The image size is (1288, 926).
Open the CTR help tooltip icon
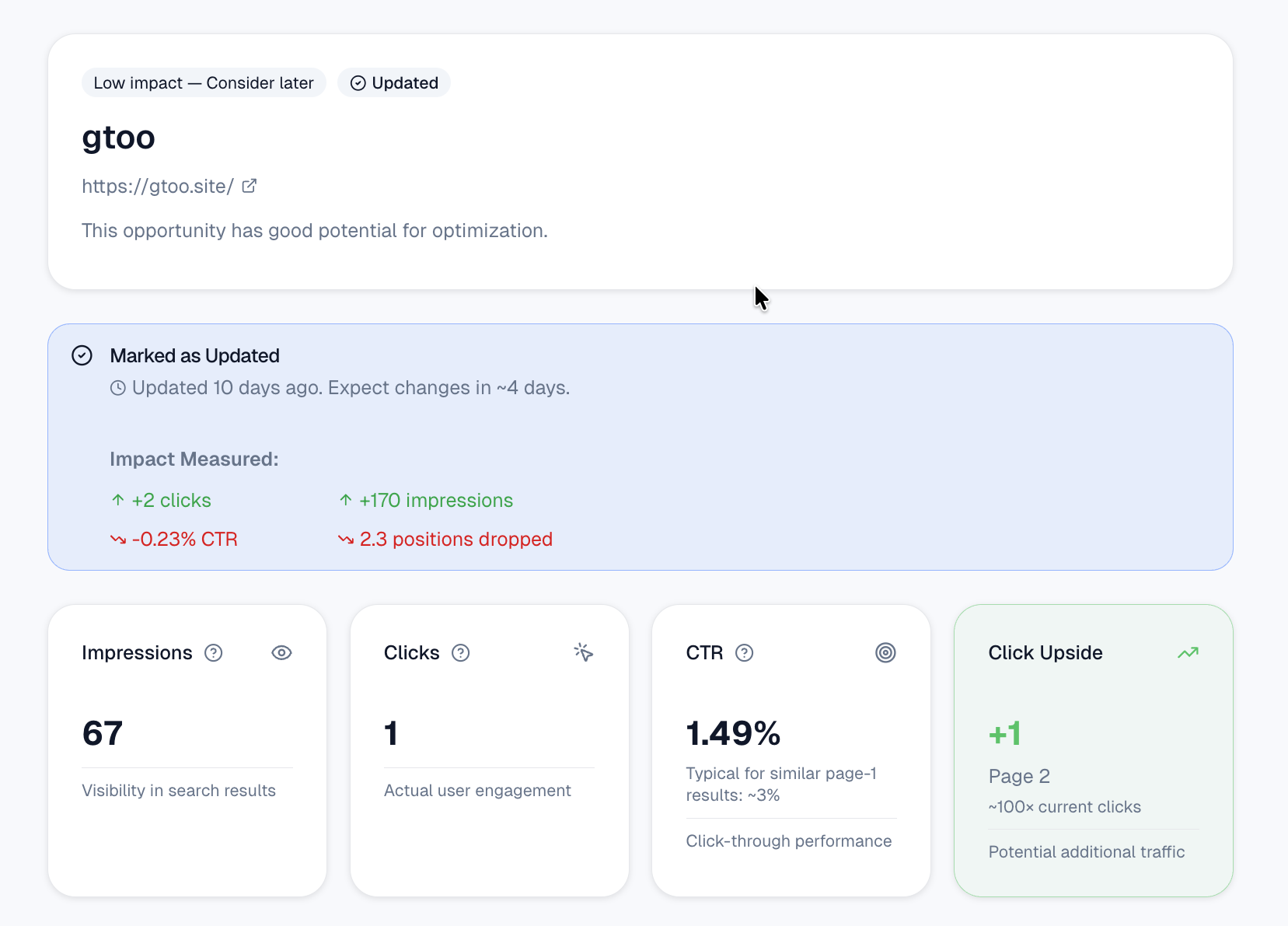click(744, 653)
